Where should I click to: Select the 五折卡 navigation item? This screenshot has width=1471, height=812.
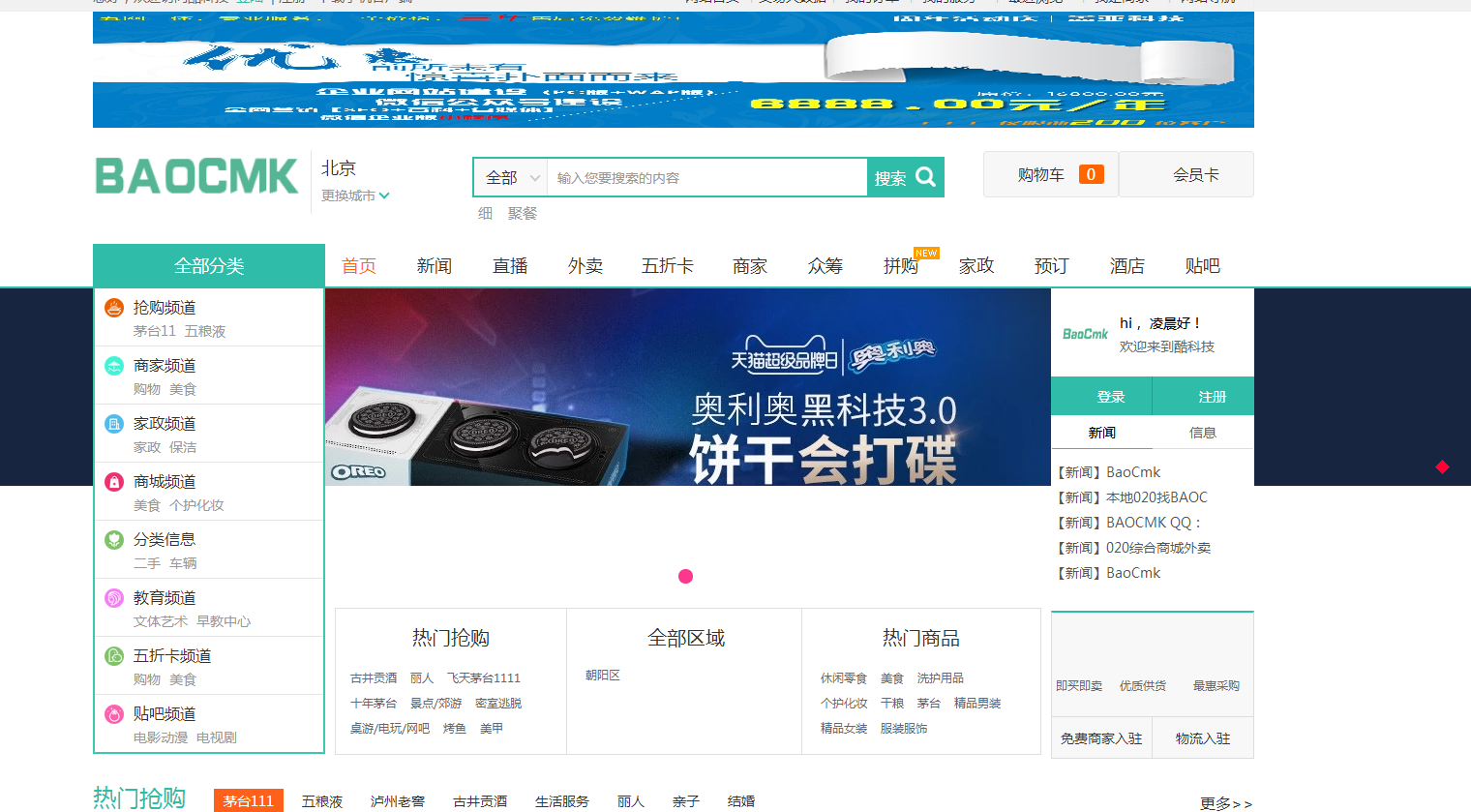(x=667, y=266)
